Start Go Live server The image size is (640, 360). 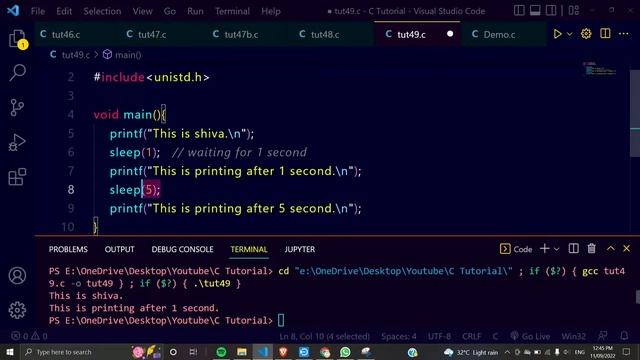pos(530,336)
